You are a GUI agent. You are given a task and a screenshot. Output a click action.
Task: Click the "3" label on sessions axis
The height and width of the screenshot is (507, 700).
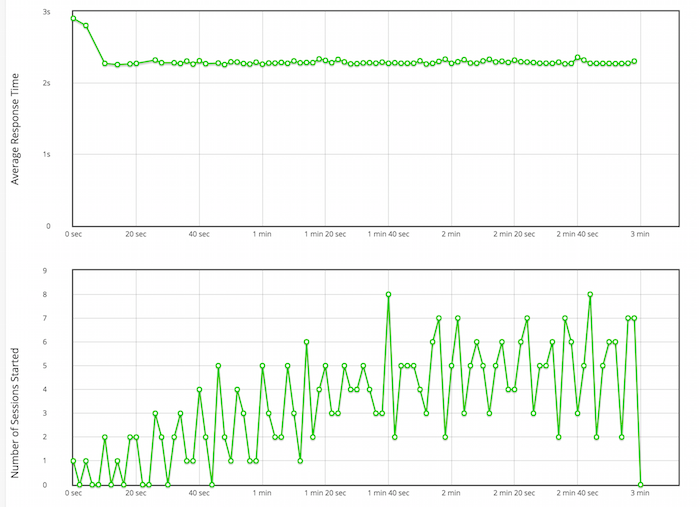(x=45, y=413)
